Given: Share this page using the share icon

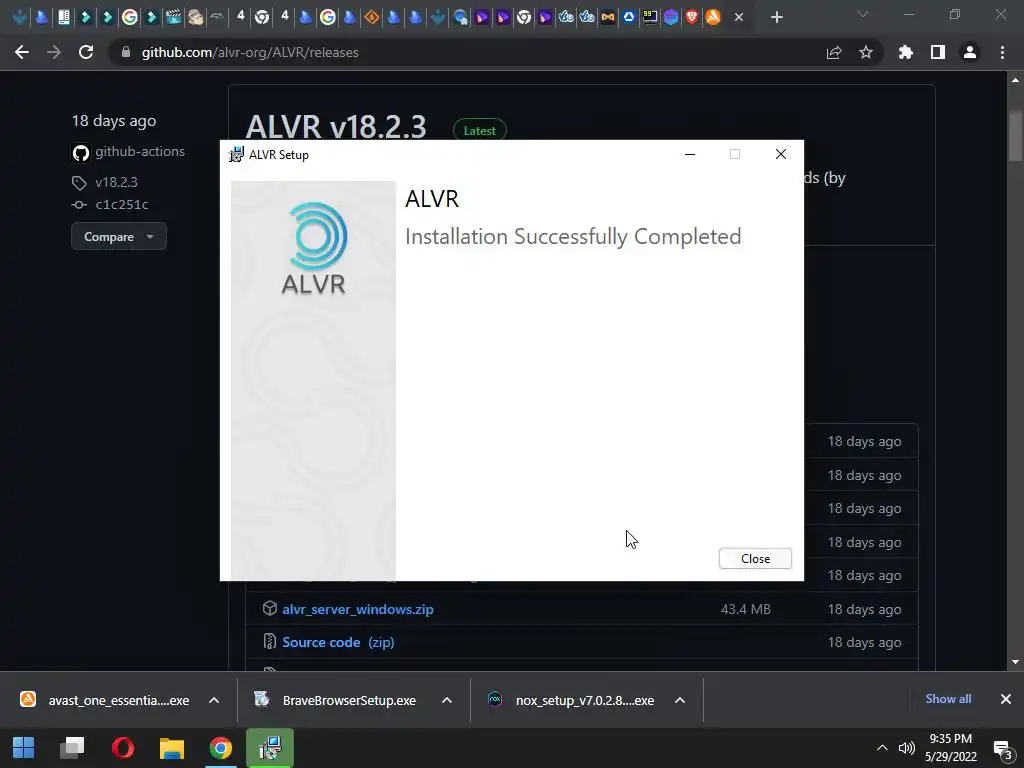Looking at the screenshot, I should click(834, 52).
